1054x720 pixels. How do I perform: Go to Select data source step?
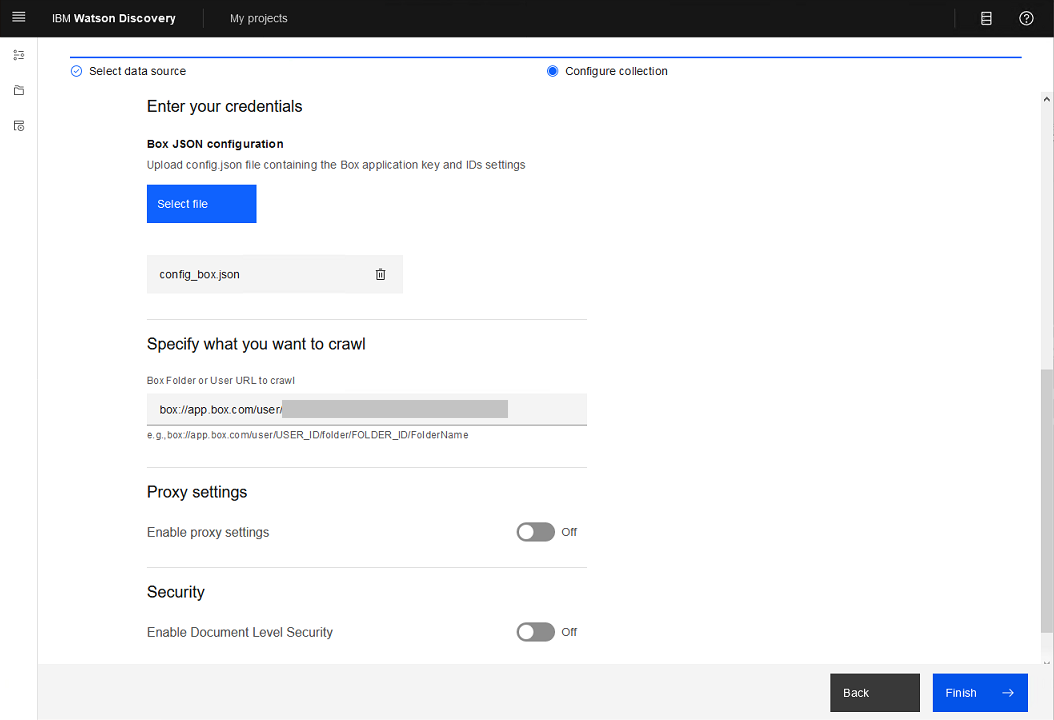(137, 71)
